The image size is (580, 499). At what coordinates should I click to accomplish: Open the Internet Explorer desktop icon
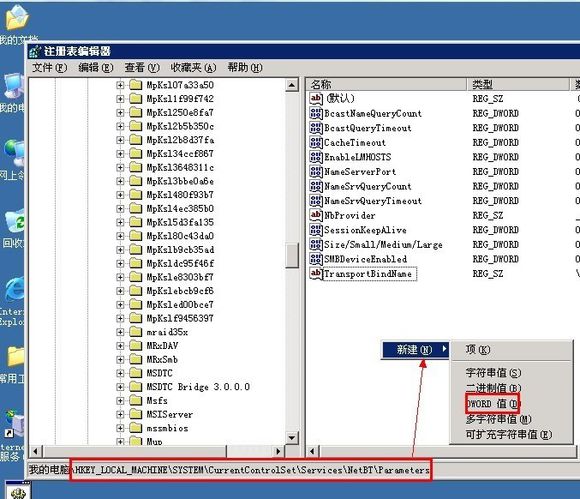coord(14,290)
